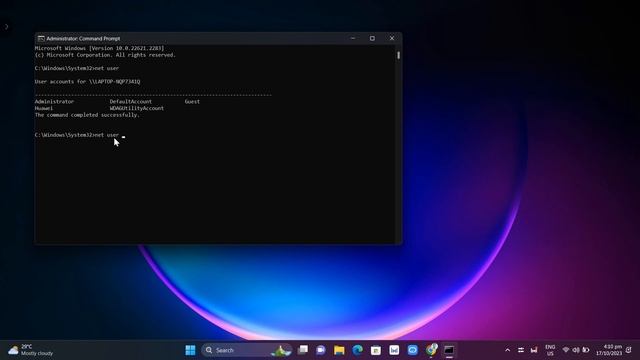This screenshot has width=640, height=360.
Task: Click the Command Prompt vertical scrollbar thumb
Action: 398,55
